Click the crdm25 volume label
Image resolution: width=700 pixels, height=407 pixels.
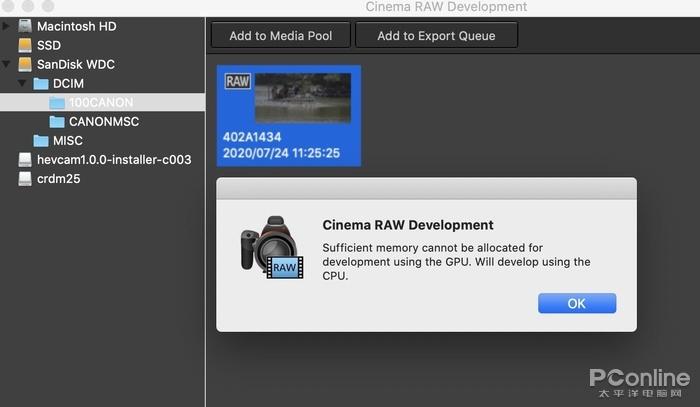pos(58,179)
